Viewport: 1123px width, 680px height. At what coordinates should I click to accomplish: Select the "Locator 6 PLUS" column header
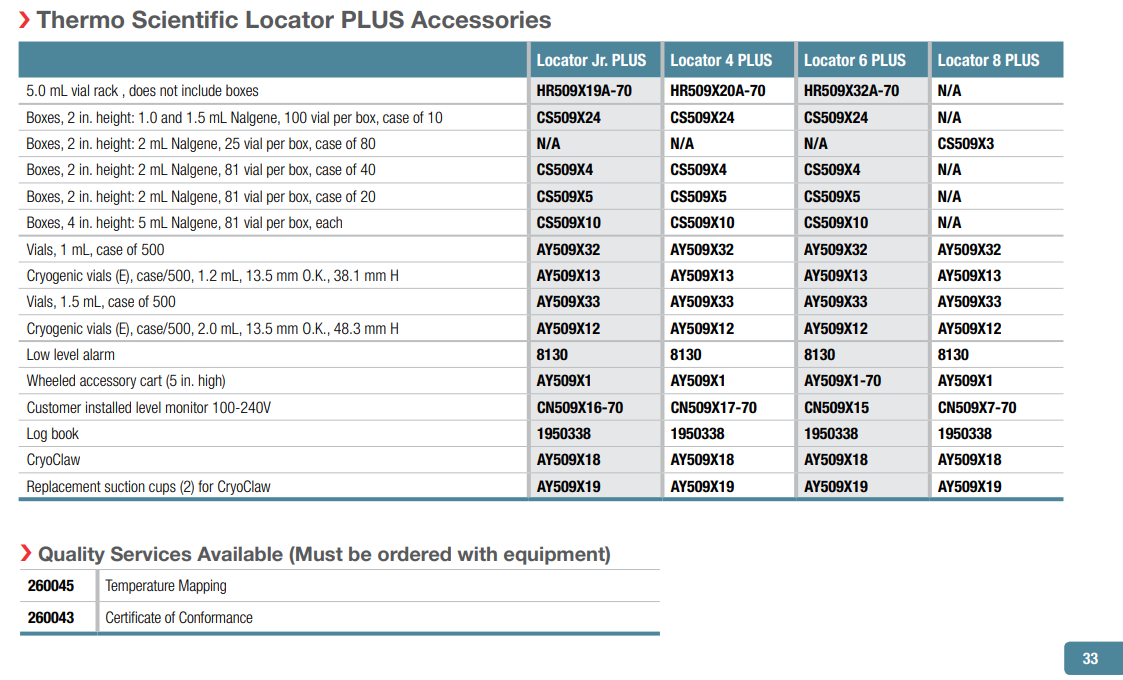point(854,60)
